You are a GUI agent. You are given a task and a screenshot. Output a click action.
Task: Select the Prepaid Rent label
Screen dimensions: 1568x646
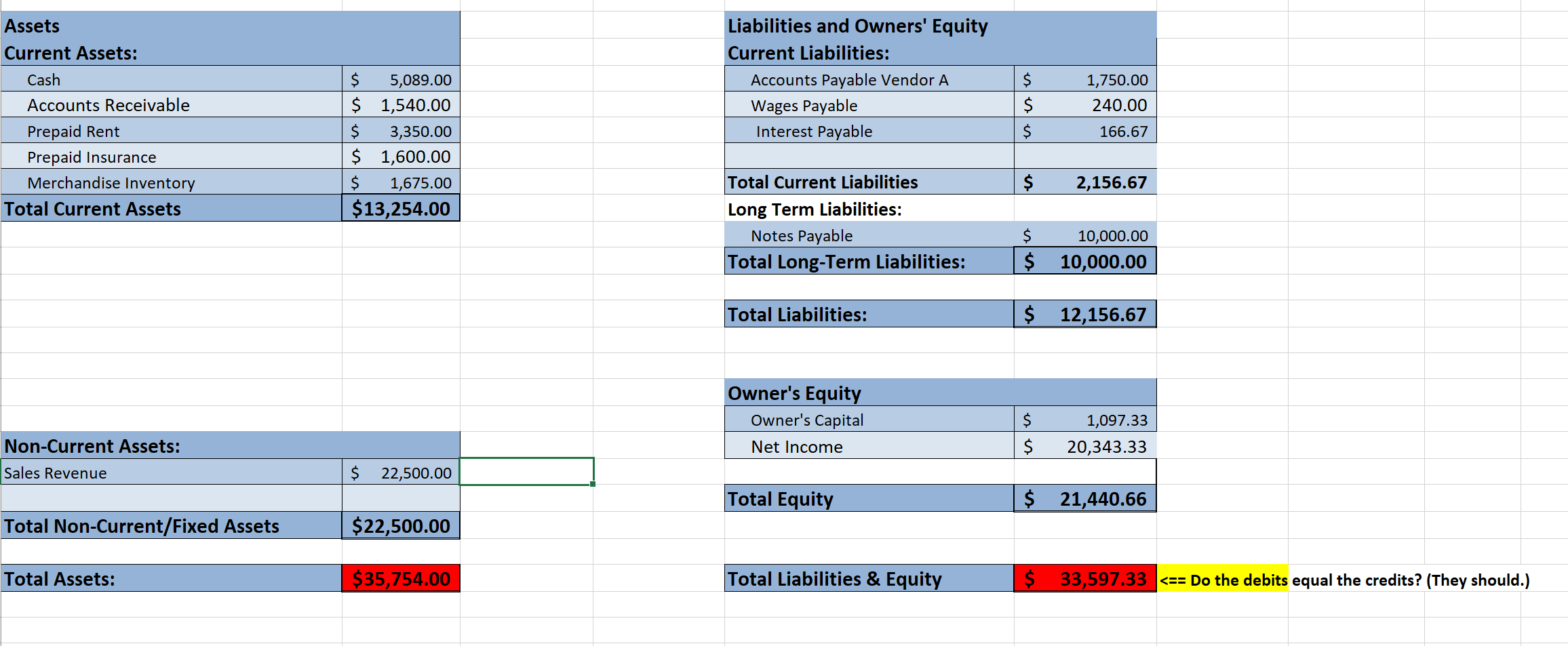point(172,130)
